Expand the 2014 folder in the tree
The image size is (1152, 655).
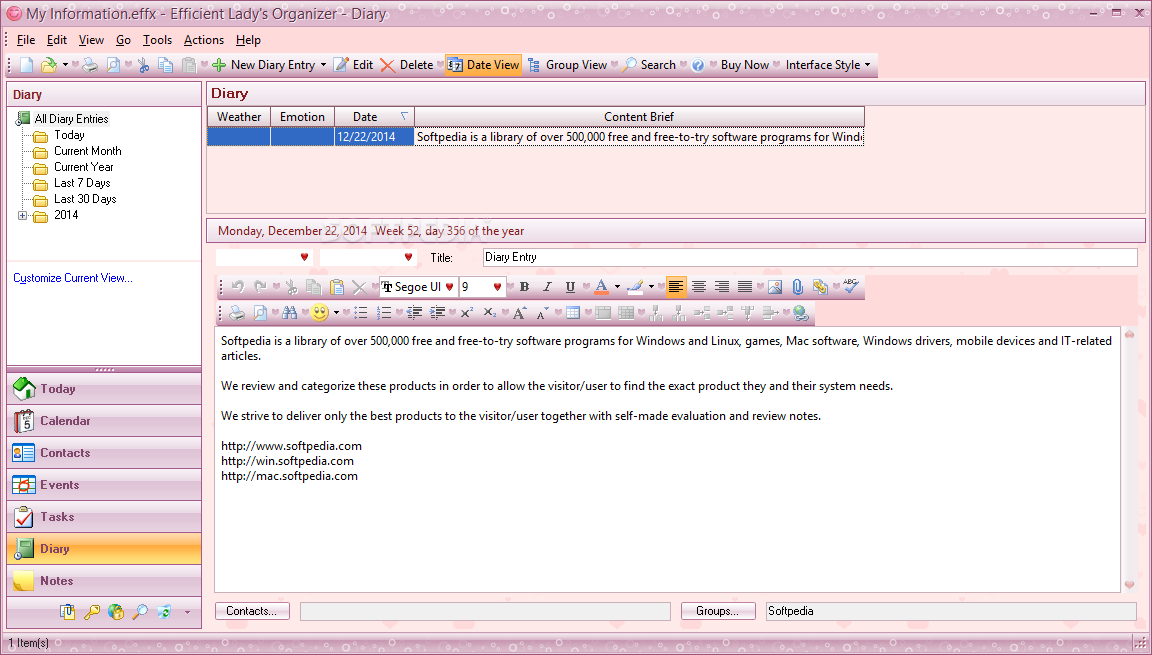click(x=23, y=215)
